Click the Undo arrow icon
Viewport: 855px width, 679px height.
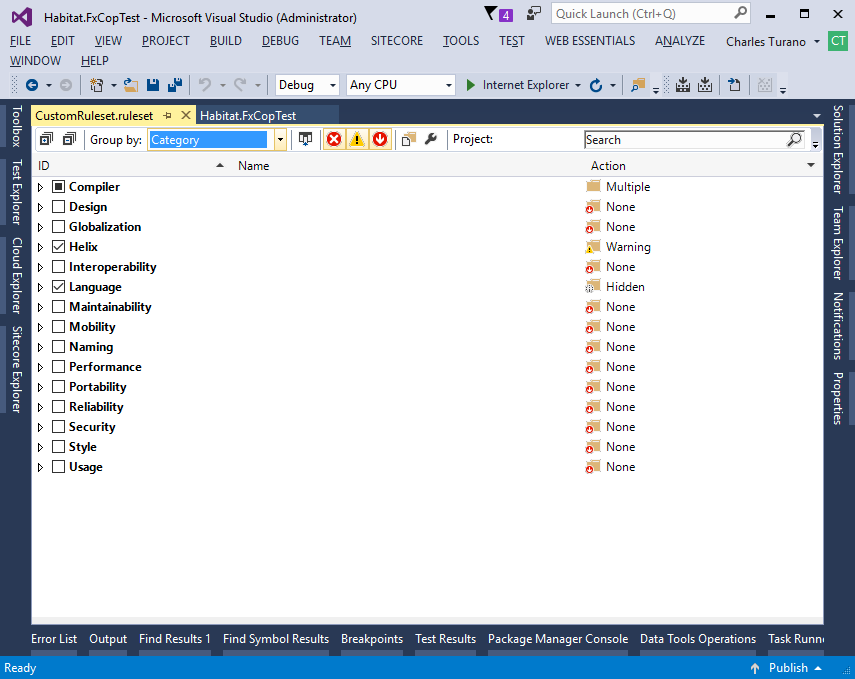pyautogui.click(x=205, y=85)
